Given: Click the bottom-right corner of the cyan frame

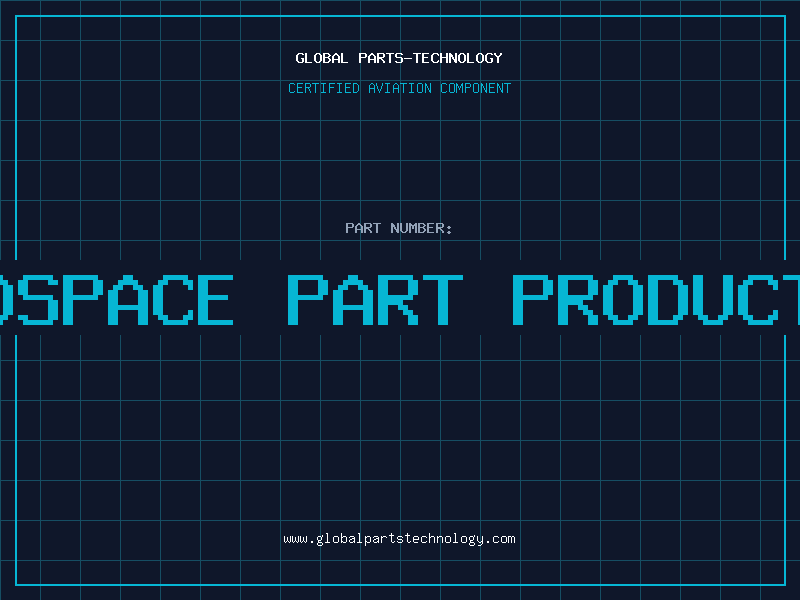Looking at the screenshot, I should pos(785,584).
